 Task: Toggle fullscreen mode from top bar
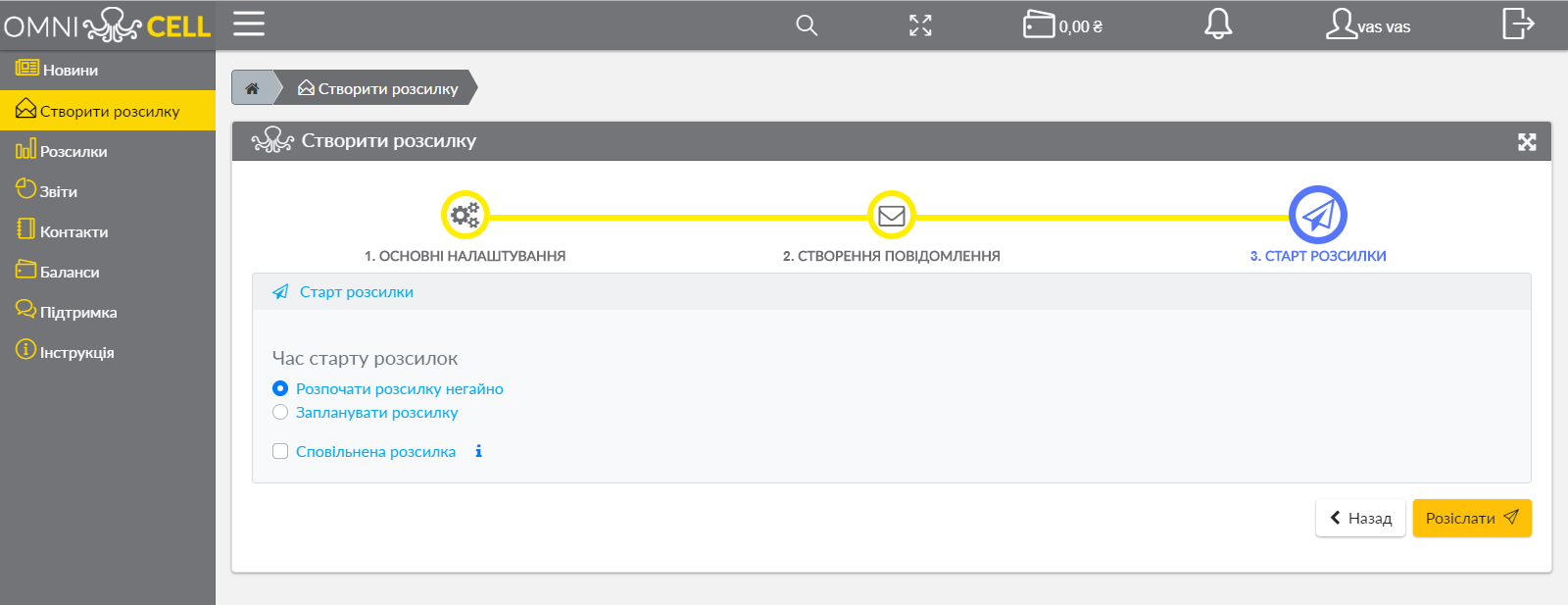click(920, 25)
